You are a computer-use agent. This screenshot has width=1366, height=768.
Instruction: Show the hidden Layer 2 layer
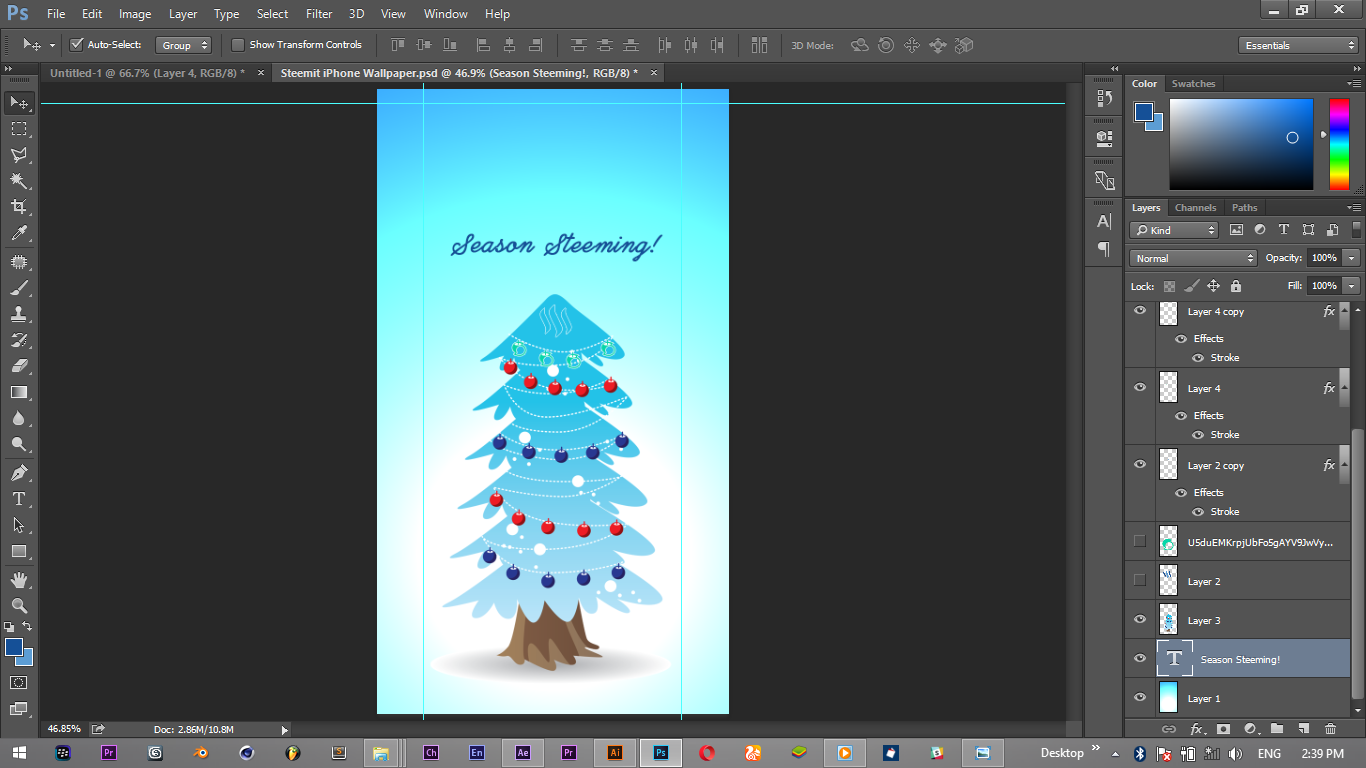(x=1140, y=580)
